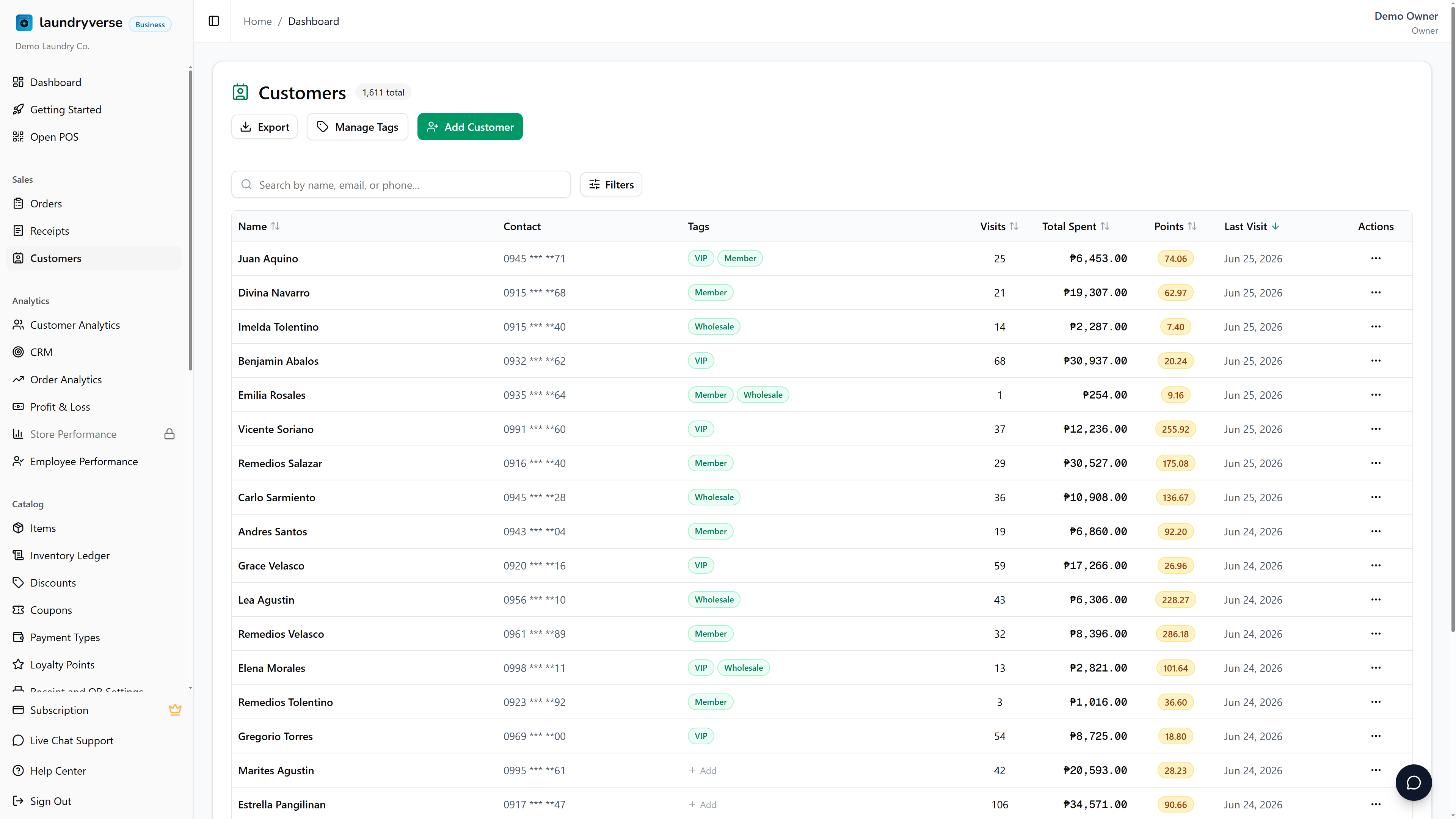Open the live chat bubble button

point(1413,782)
